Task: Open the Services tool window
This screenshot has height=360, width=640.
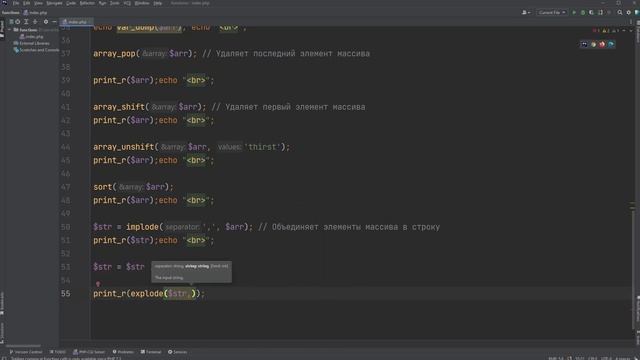Action: tap(178, 352)
